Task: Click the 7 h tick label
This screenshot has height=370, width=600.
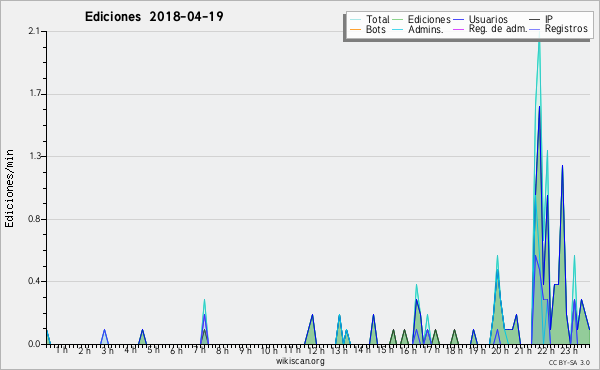Action: click(x=200, y=350)
